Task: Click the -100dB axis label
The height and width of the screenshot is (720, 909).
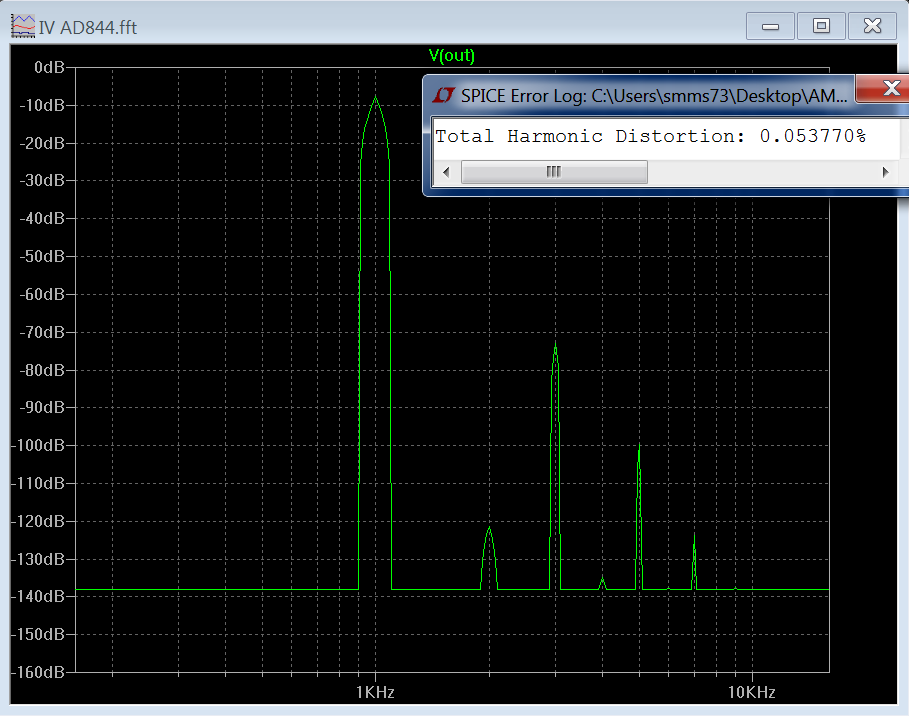Action: pos(38,445)
